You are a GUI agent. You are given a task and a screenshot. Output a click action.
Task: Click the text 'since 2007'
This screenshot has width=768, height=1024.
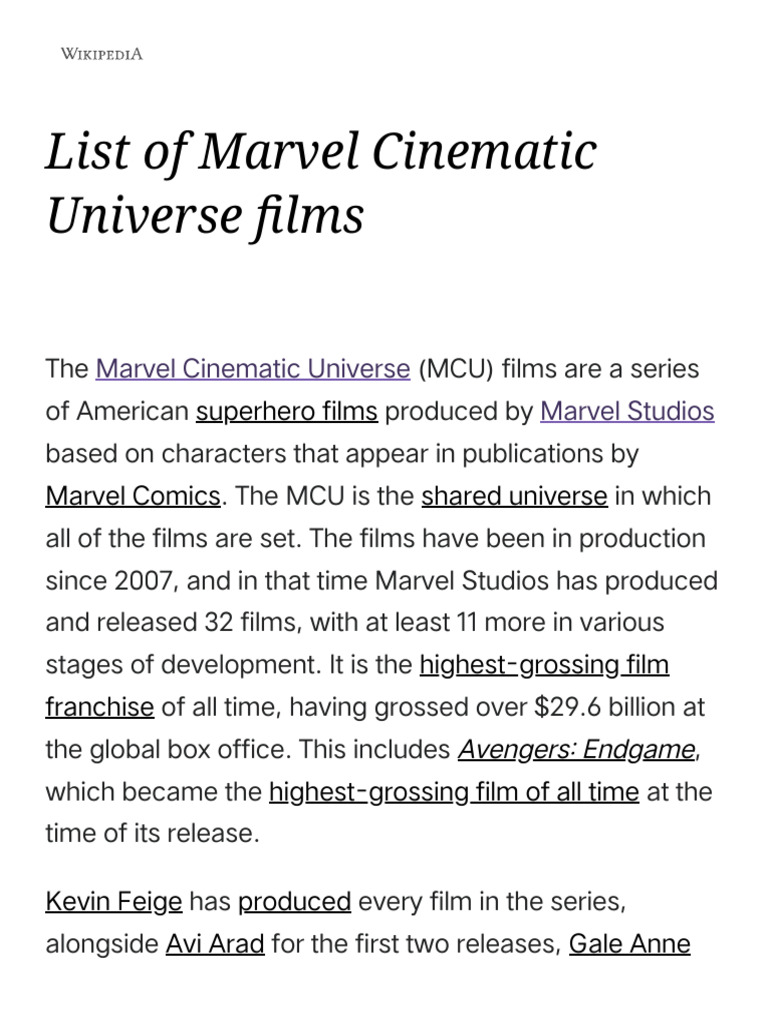98,581
